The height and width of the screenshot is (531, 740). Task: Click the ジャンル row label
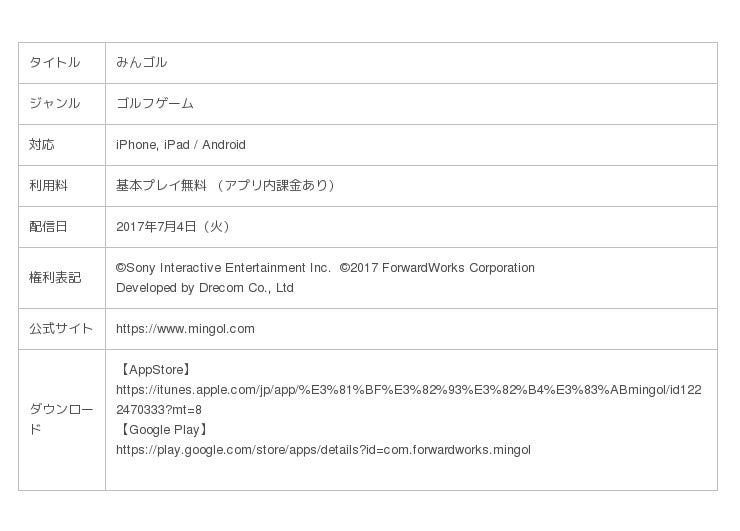[x=55, y=103]
